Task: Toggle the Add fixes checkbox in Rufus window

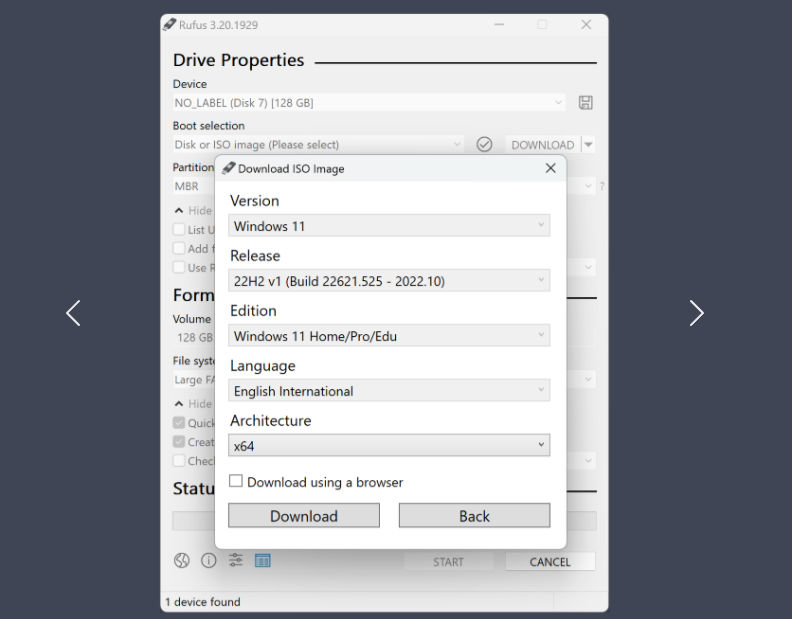Action: 179,248
